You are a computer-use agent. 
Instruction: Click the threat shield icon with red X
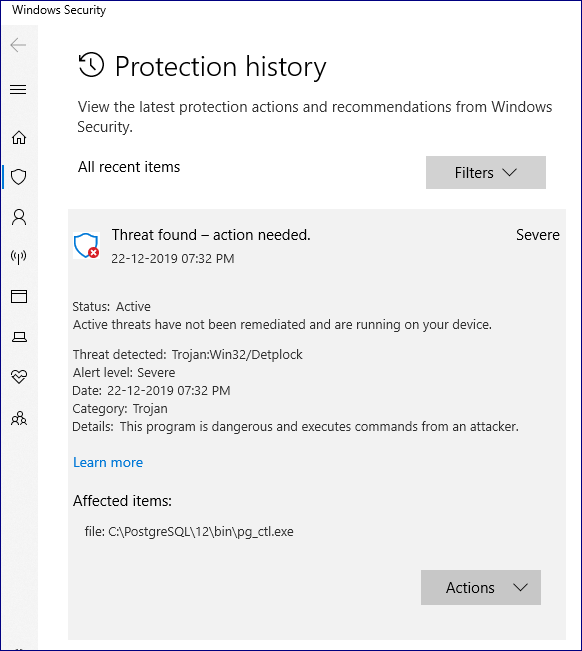tap(86, 245)
